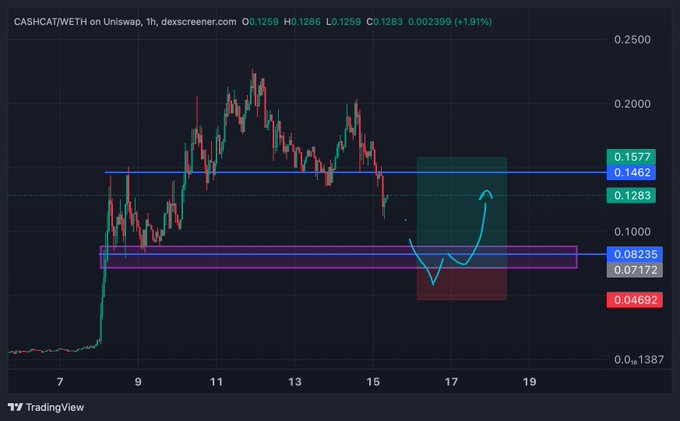The height and width of the screenshot is (421, 680).
Task: Click the 0.04692 red stop label
Action: tap(634, 300)
